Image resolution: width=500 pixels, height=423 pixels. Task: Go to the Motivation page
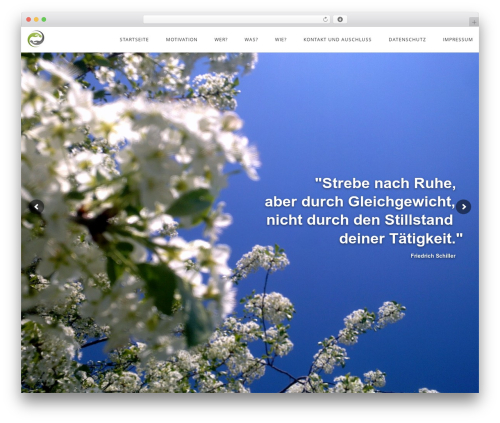pyautogui.click(x=181, y=40)
